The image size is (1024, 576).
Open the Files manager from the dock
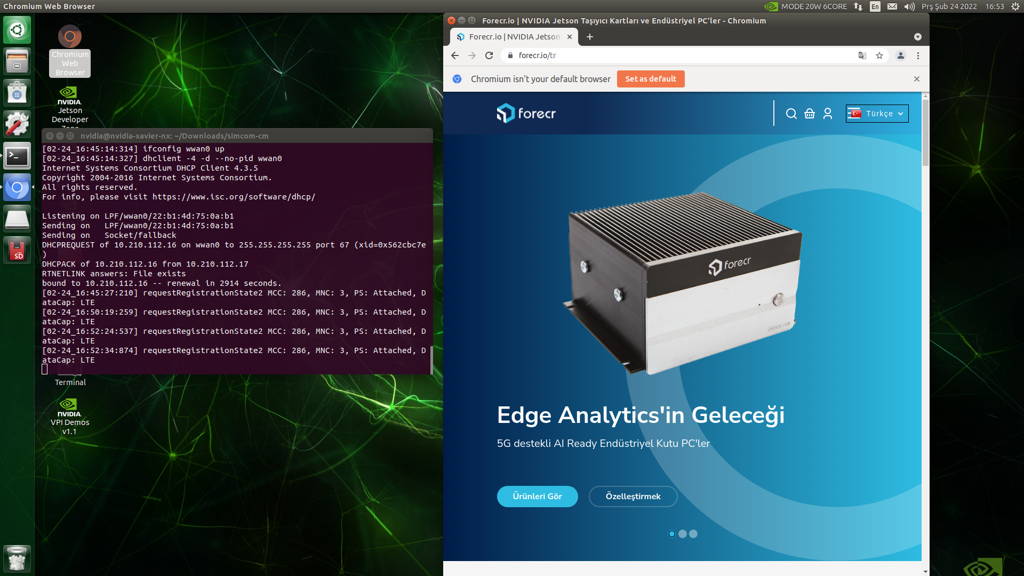click(17, 61)
